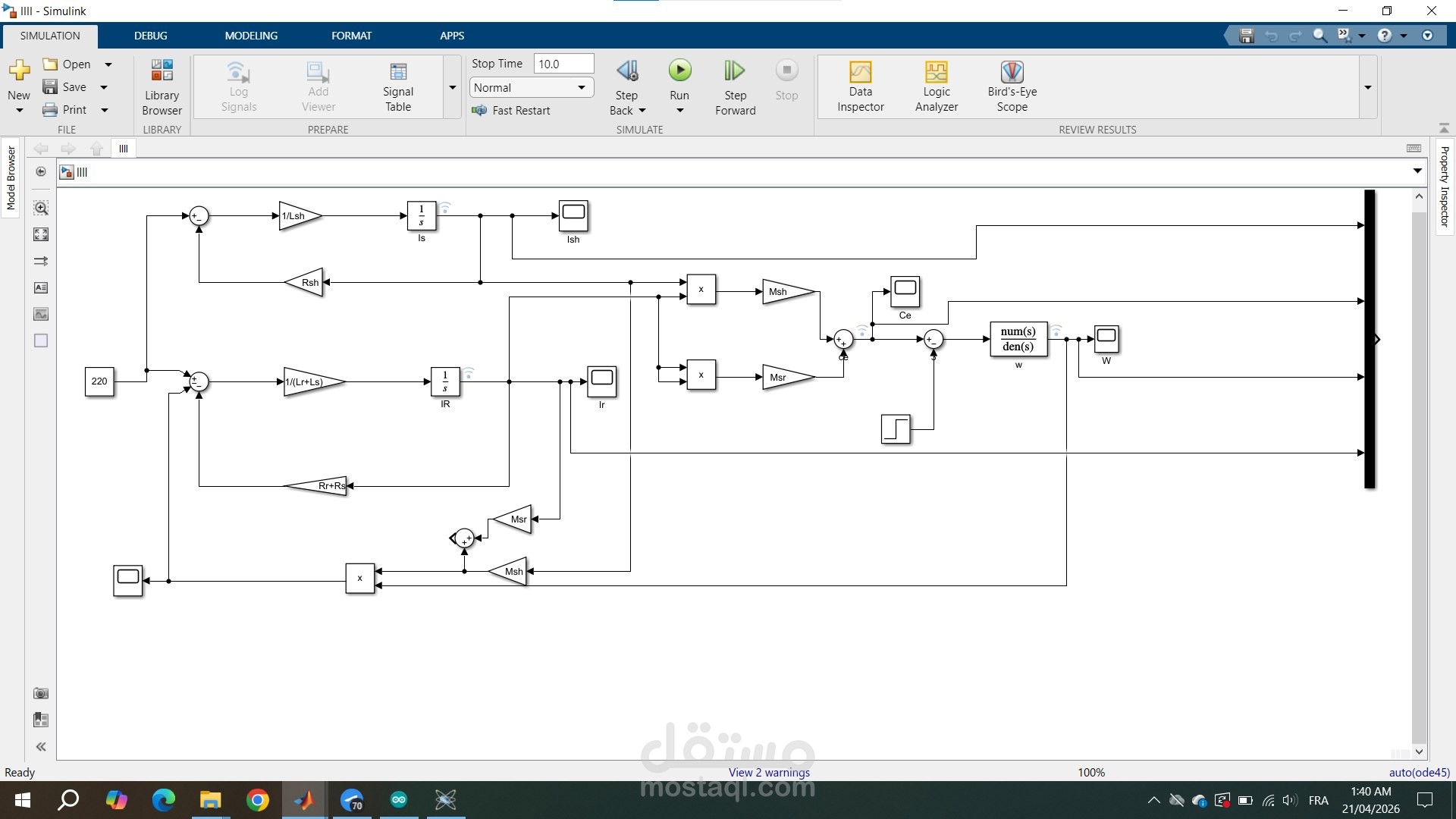Expand the Step Back options arrow
The width and height of the screenshot is (1456, 819).
642,110
